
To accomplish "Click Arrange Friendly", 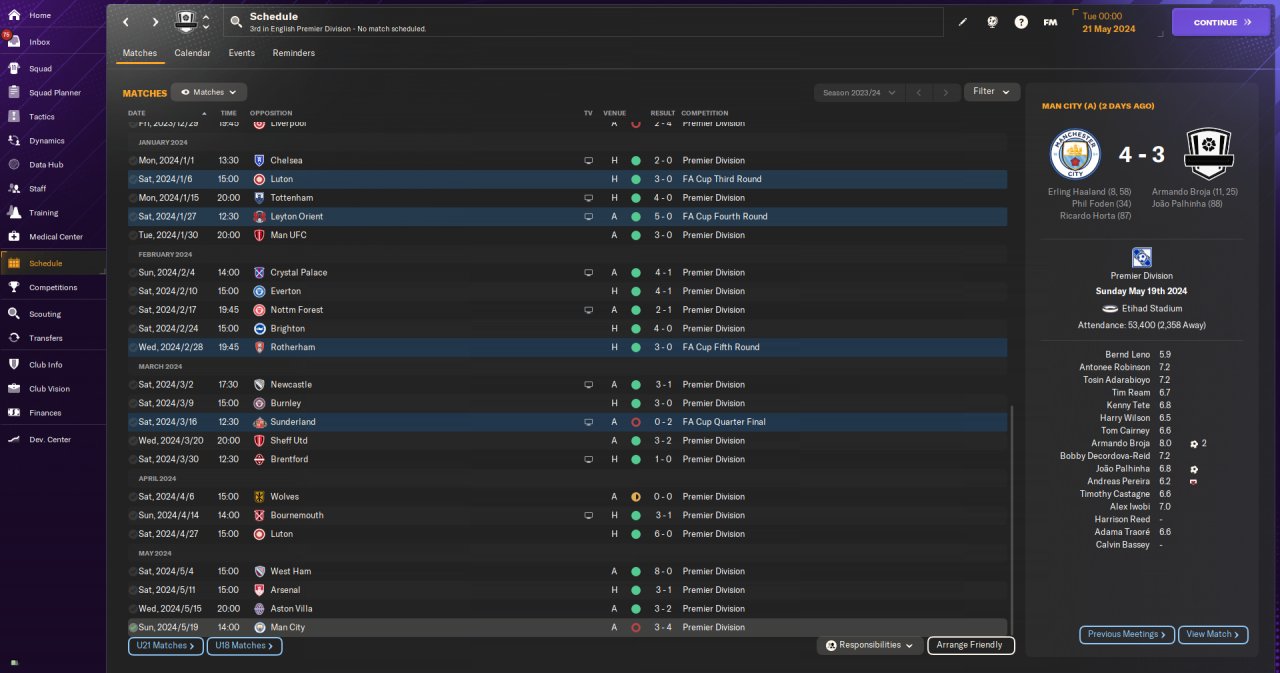I will pos(971,645).
